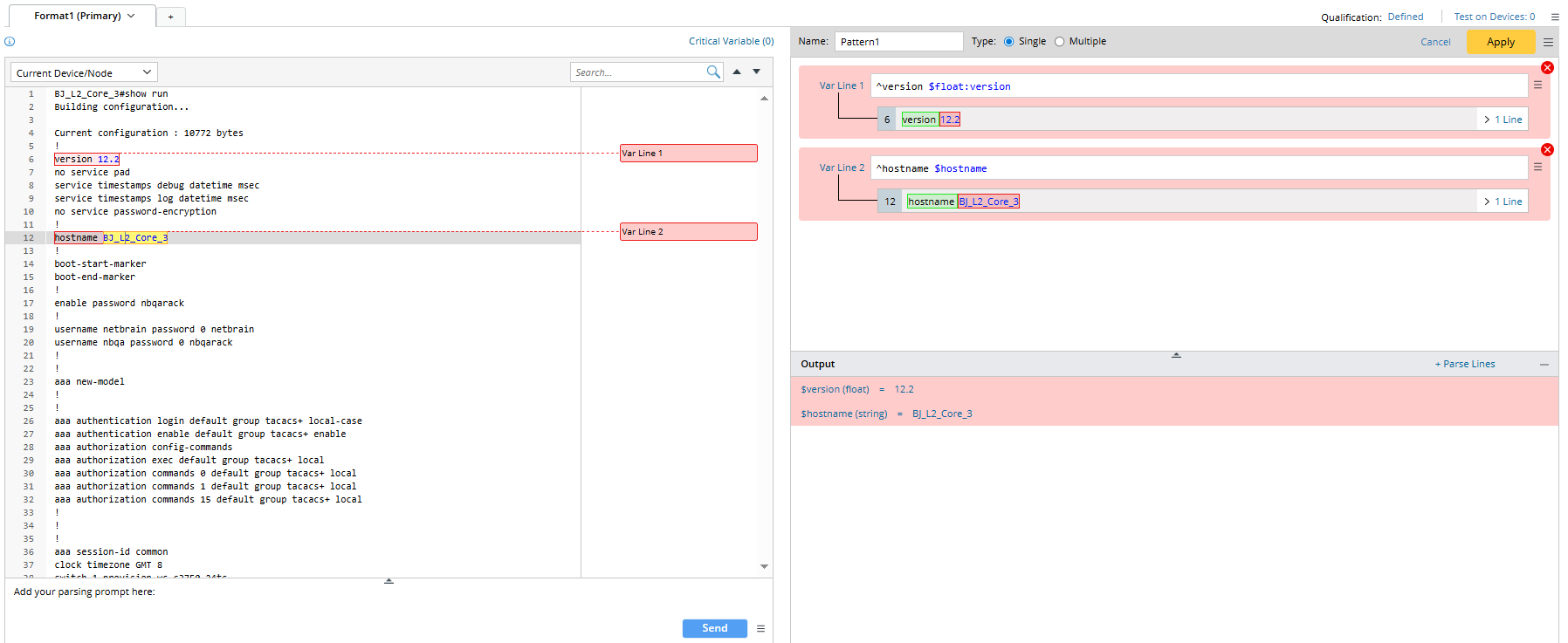
Task: Click the $hostname (string) output variable
Action: 843,414
